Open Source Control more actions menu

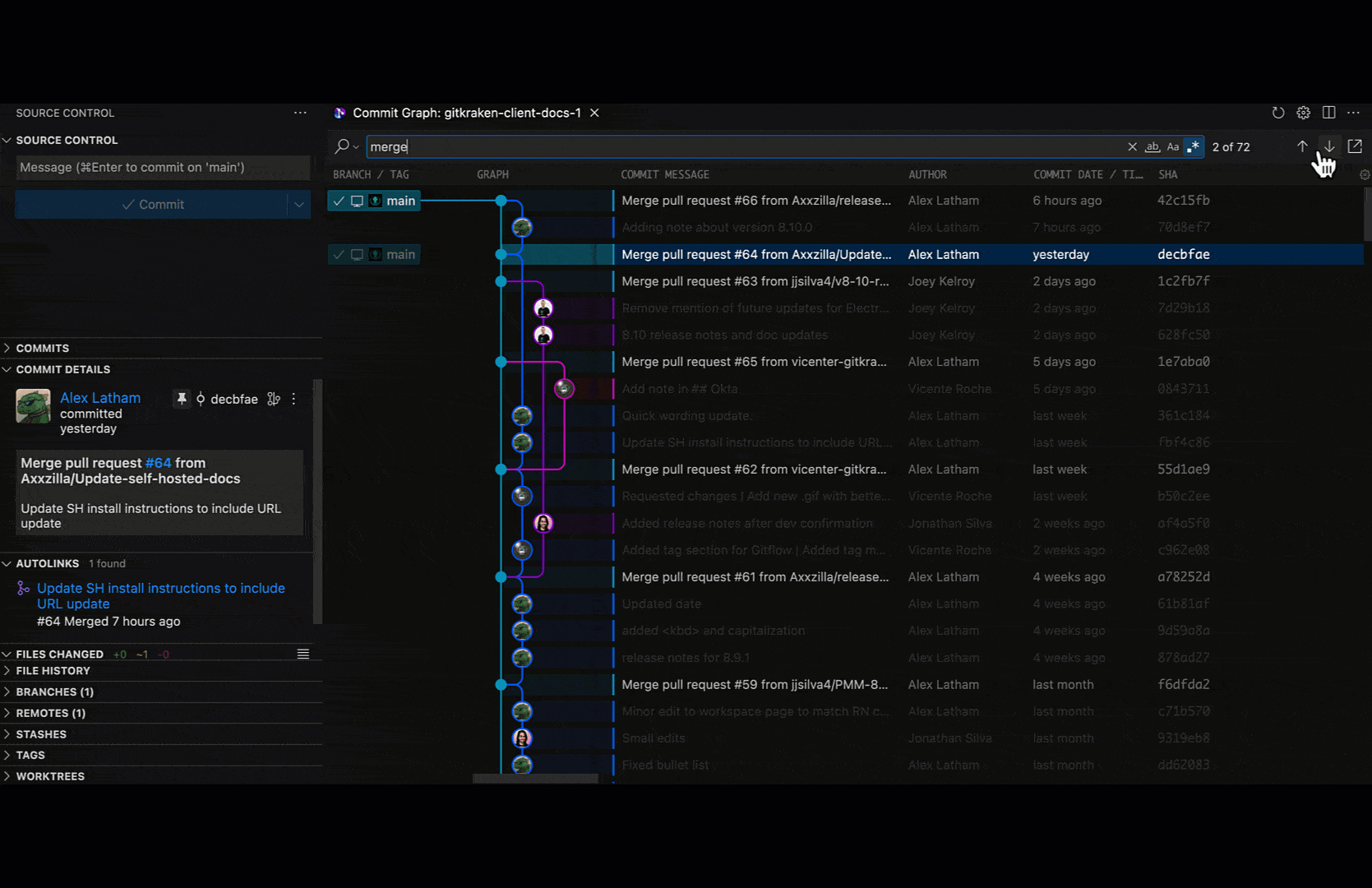[300, 113]
